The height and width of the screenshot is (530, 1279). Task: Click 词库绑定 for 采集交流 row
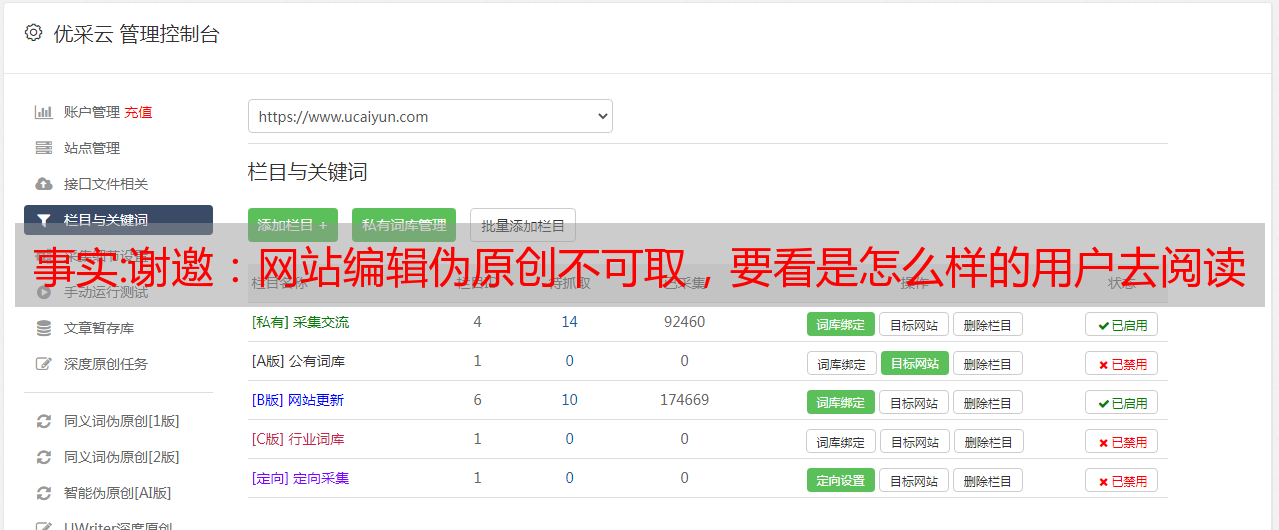tap(841, 324)
